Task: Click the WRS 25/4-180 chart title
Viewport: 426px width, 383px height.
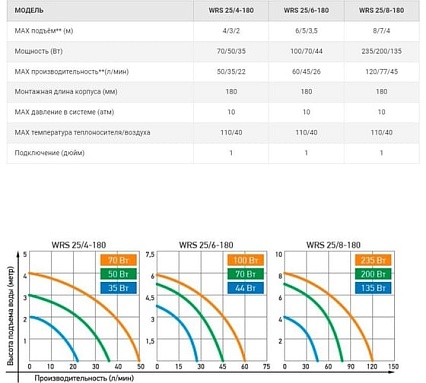Action: [x=79, y=245]
